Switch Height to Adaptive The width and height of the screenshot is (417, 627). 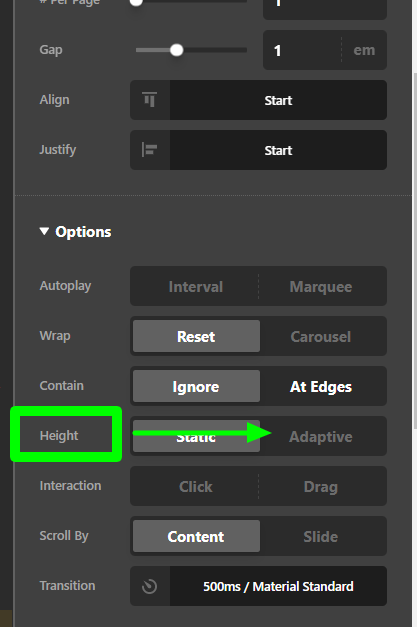(321, 436)
